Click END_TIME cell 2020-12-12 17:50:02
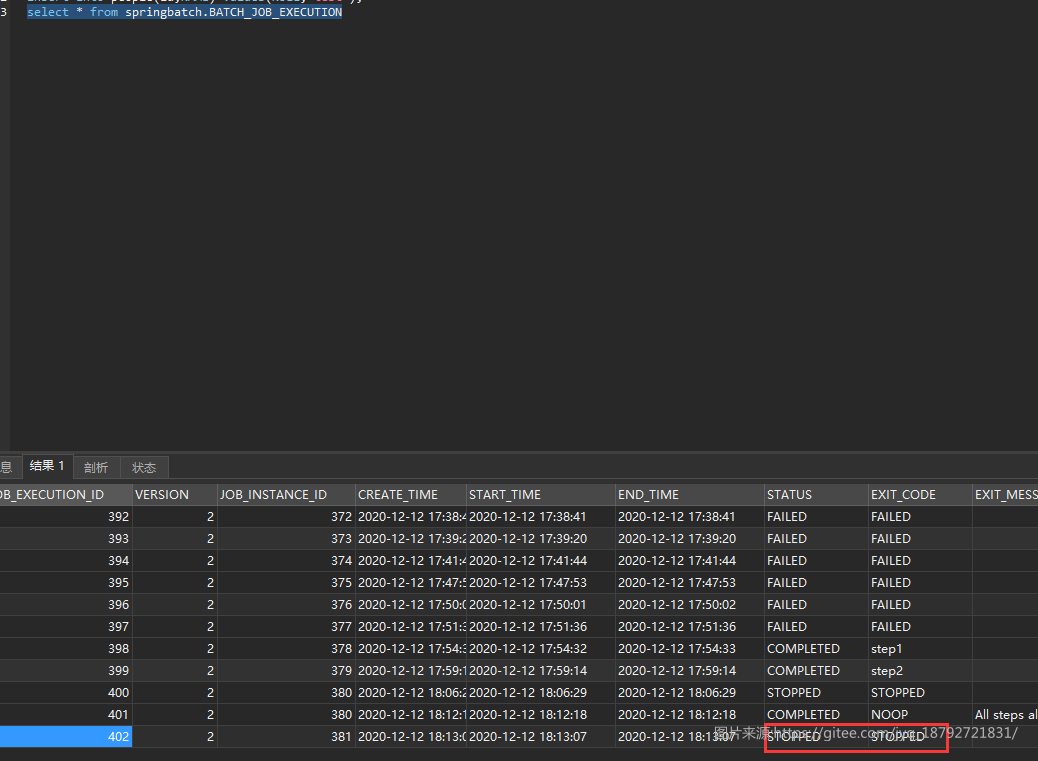The image size is (1038, 761). (690, 605)
